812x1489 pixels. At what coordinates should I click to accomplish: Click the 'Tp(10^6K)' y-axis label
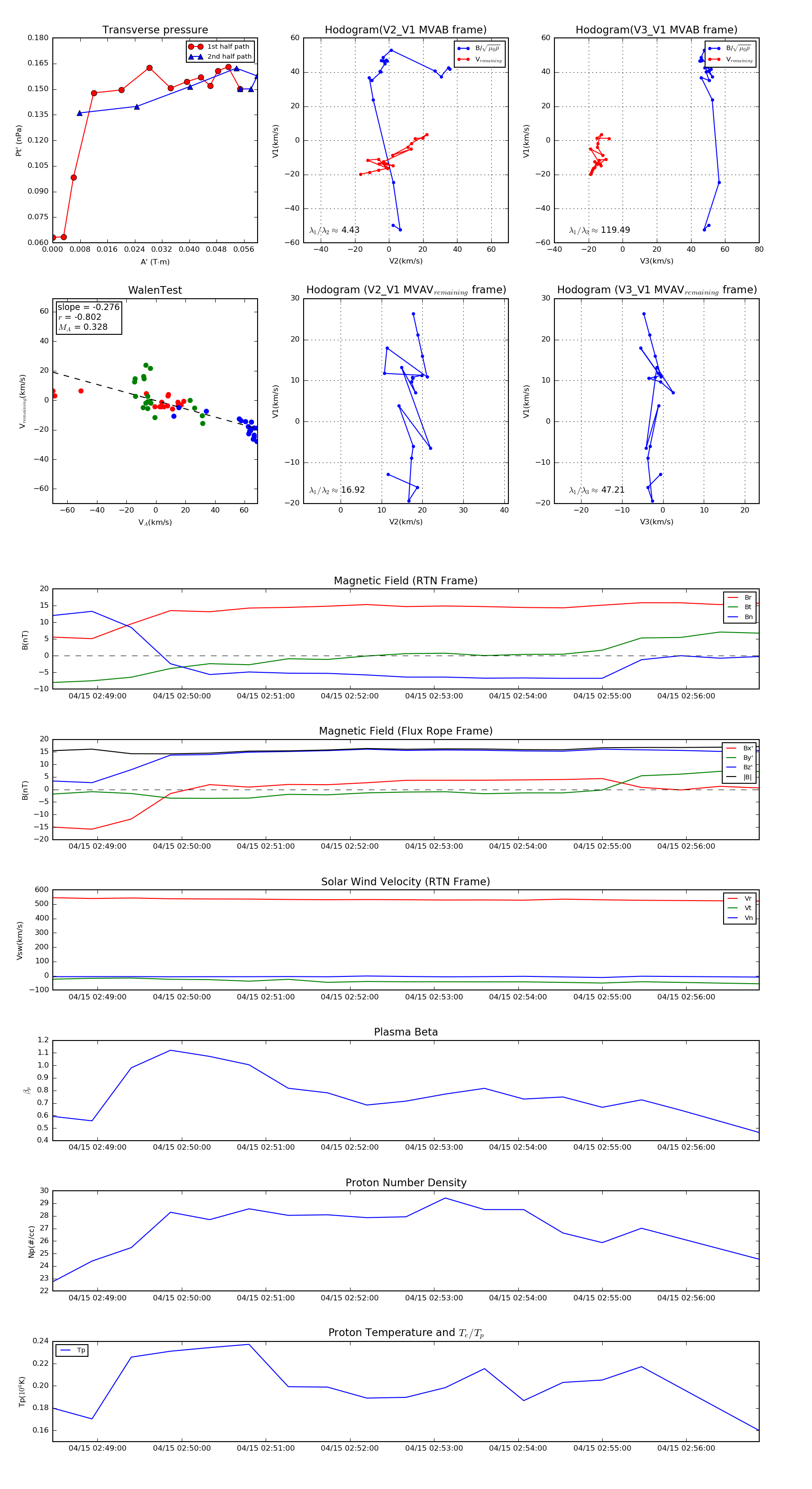(x=22, y=1392)
